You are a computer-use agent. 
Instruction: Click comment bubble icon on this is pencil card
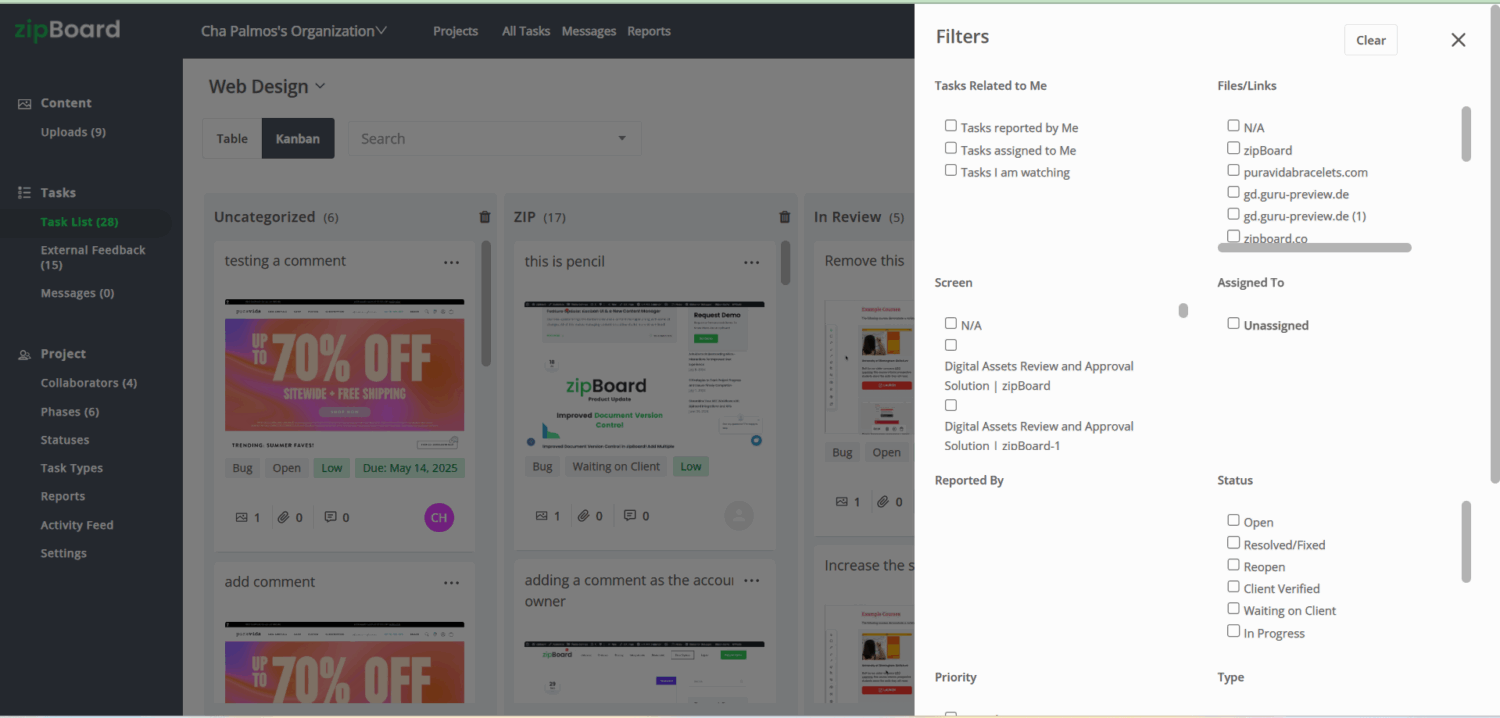pos(630,516)
